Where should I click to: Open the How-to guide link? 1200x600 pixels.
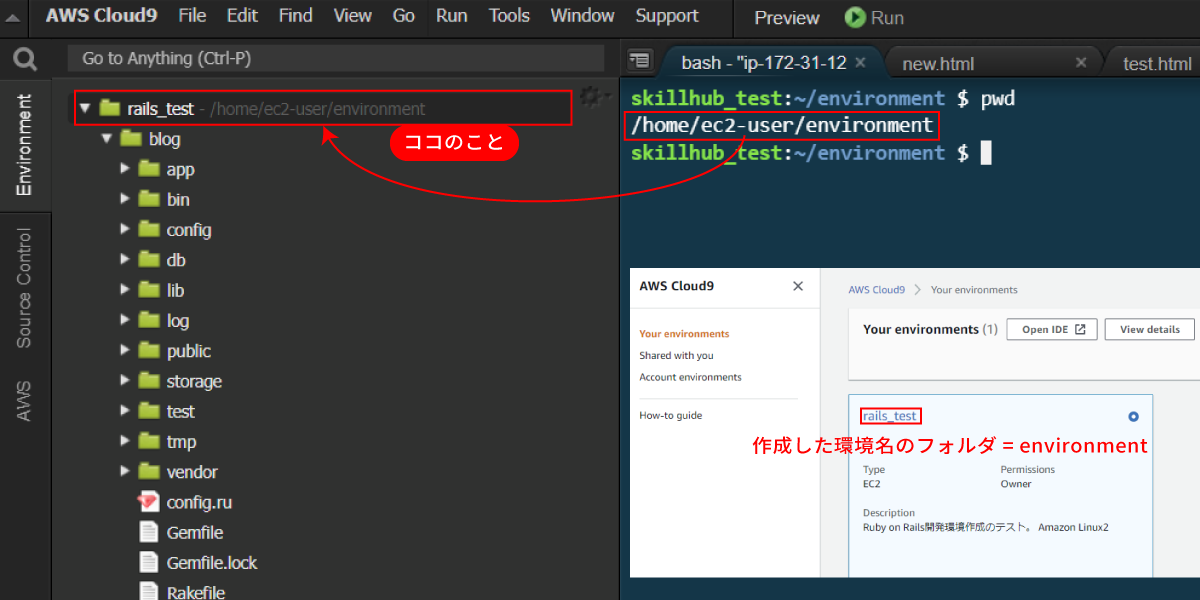click(671, 415)
